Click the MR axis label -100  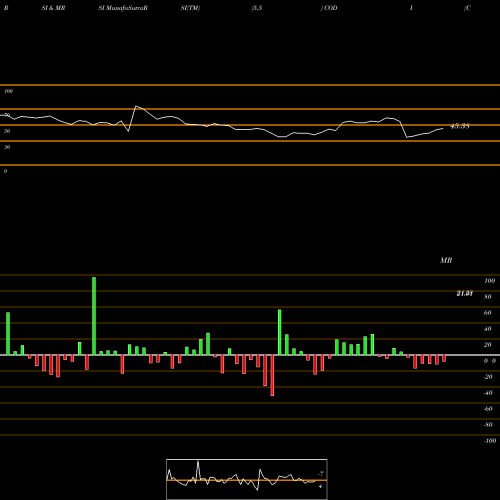coord(490,441)
